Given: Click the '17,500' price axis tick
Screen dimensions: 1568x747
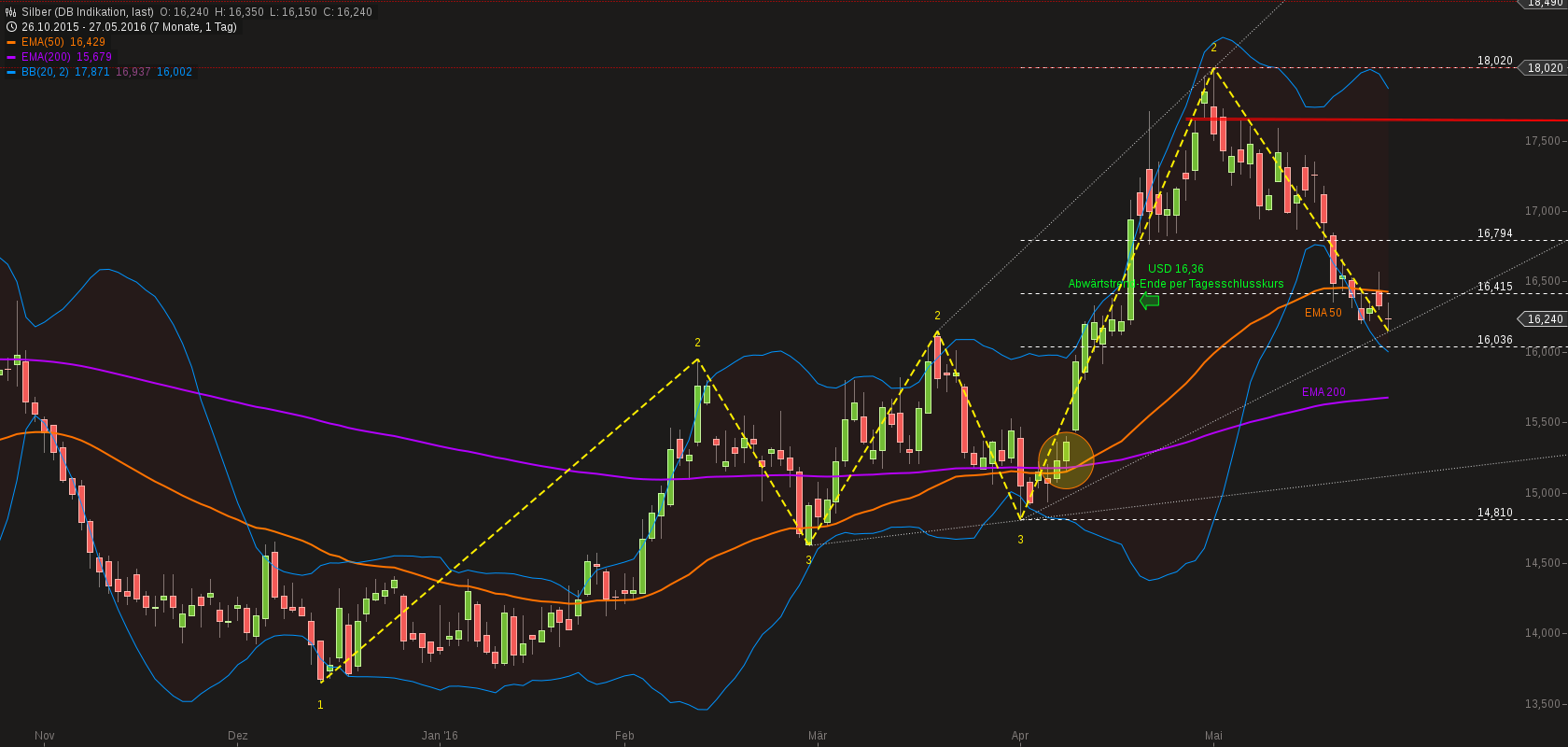Looking at the screenshot, I should point(1543,141).
